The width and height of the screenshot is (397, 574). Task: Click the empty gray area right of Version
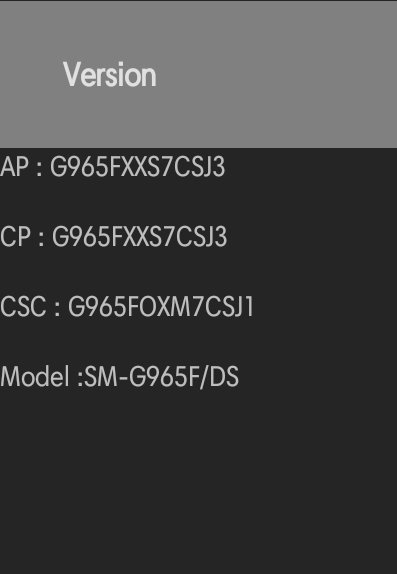point(278,75)
